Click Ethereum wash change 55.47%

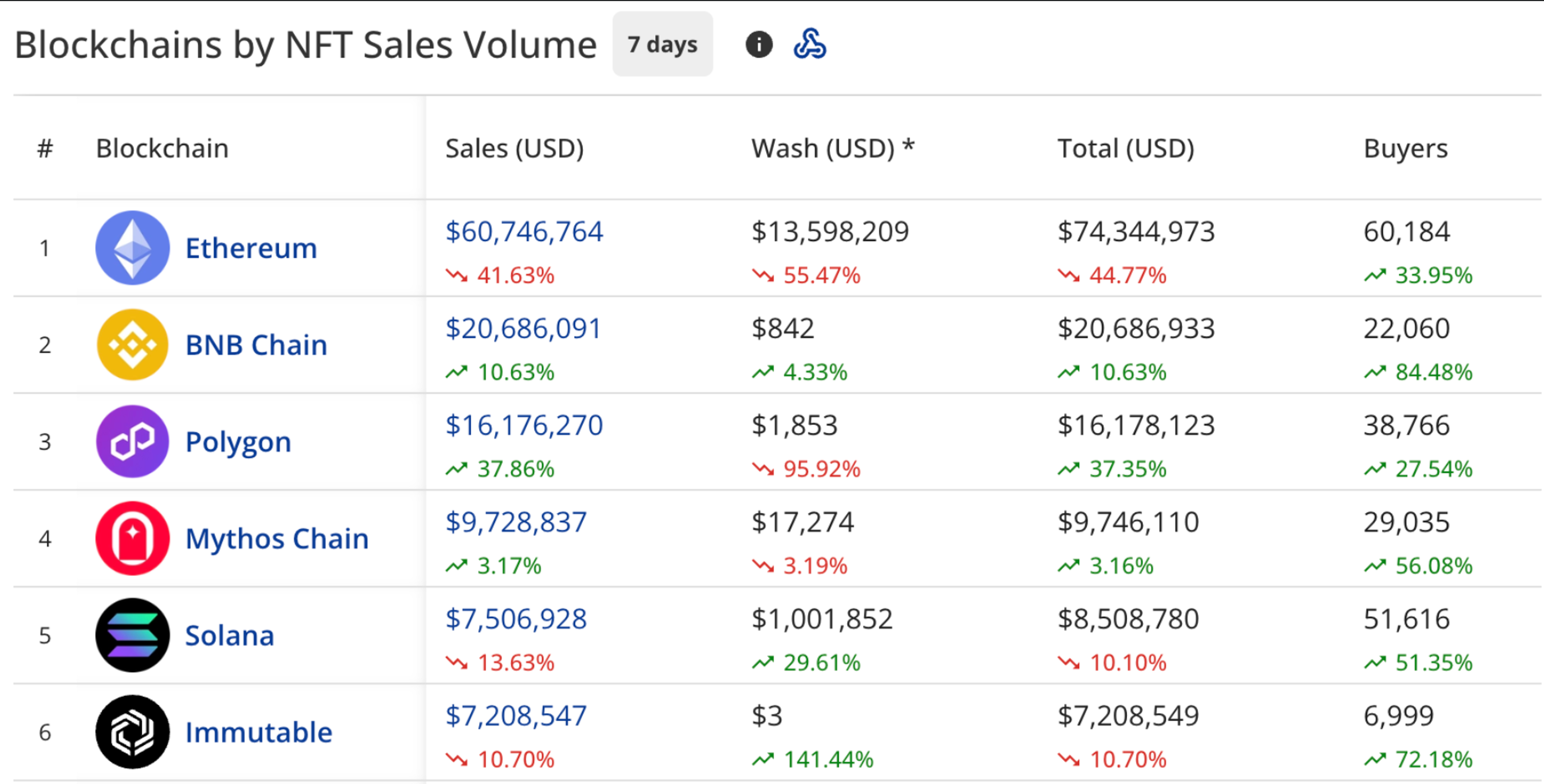click(806, 276)
